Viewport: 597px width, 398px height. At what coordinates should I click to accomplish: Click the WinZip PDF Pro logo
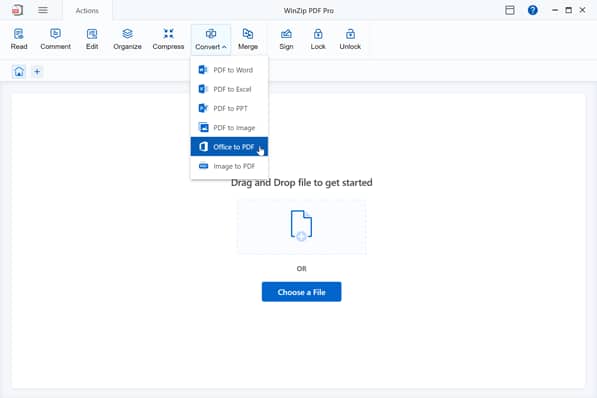(18, 10)
